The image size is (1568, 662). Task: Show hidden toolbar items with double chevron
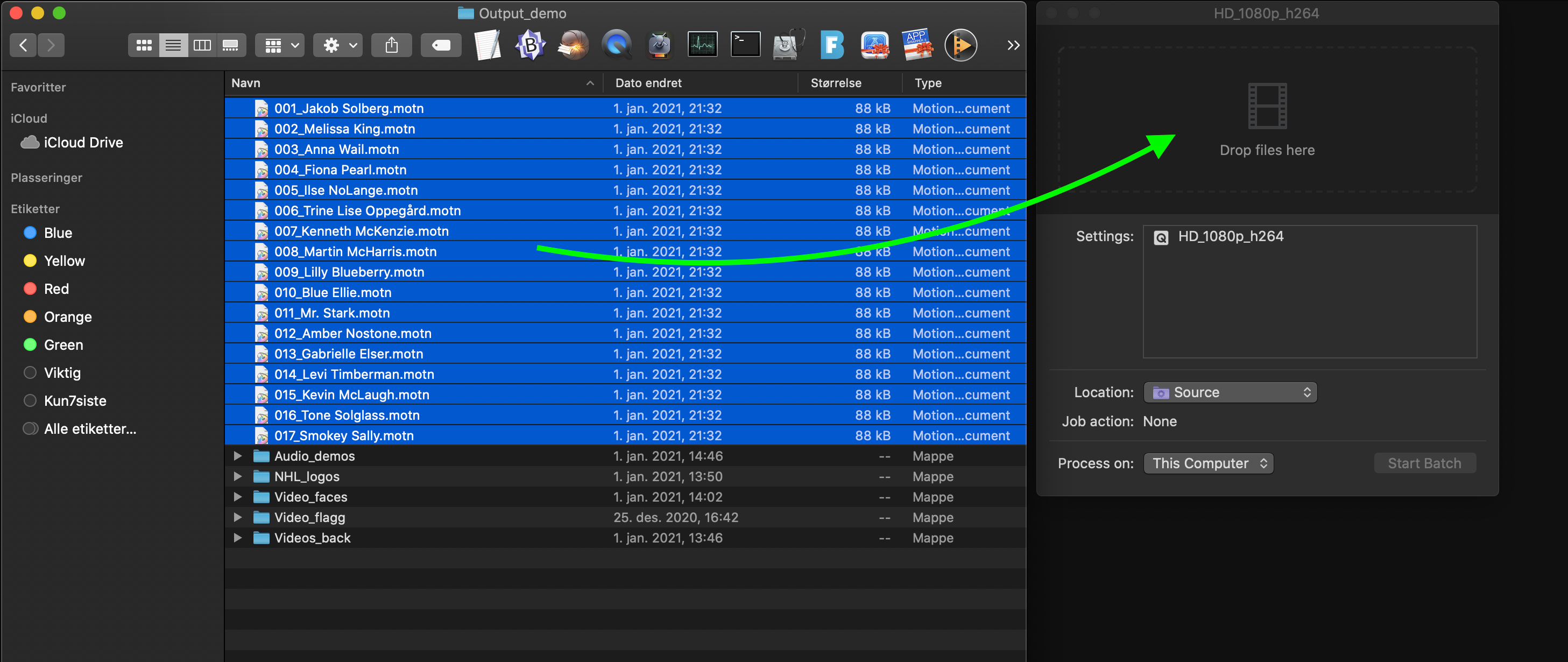[x=1013, y=45]
